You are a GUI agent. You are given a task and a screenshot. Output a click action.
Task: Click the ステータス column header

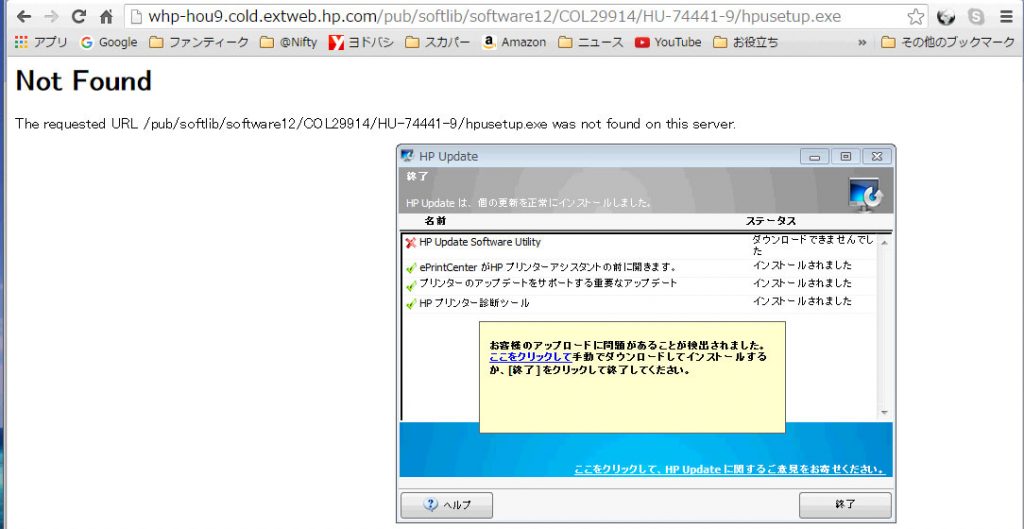click(x=771, y=221)
